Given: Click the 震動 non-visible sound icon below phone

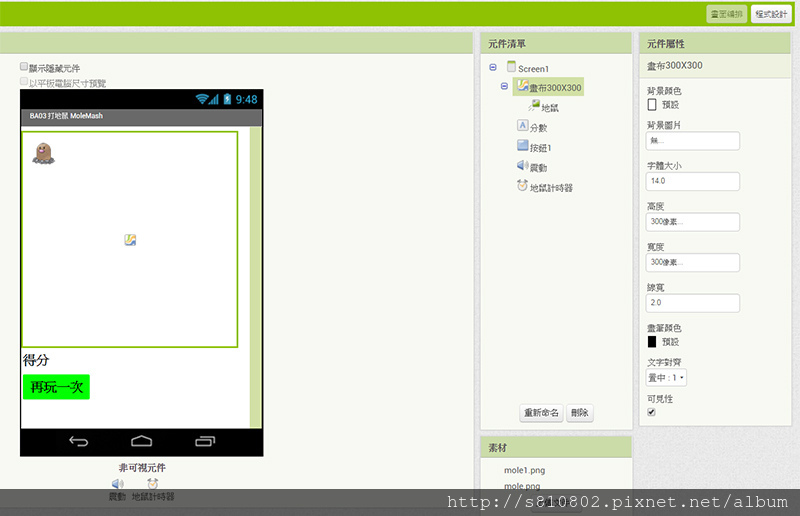Looking at the screenshot, I should [x=117, y=483].
